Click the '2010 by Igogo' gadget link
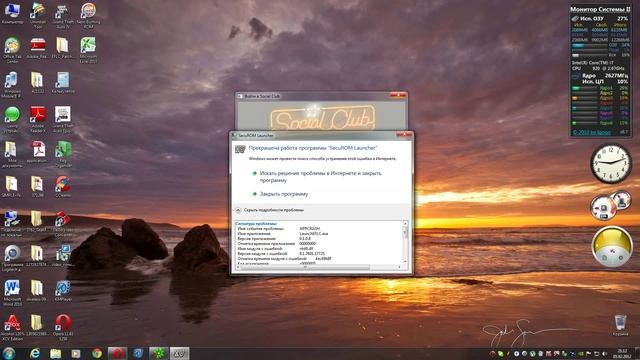This screenshot has width=640, height=360. 591,133
